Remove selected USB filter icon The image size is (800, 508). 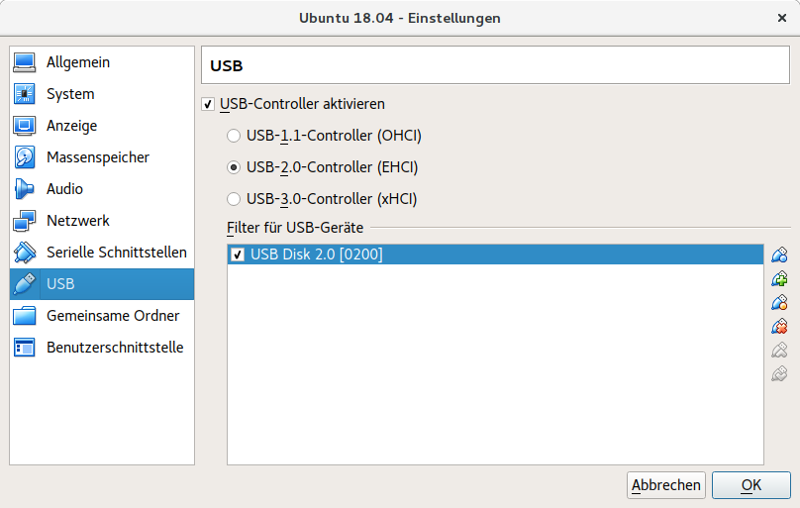coord(779,326)
